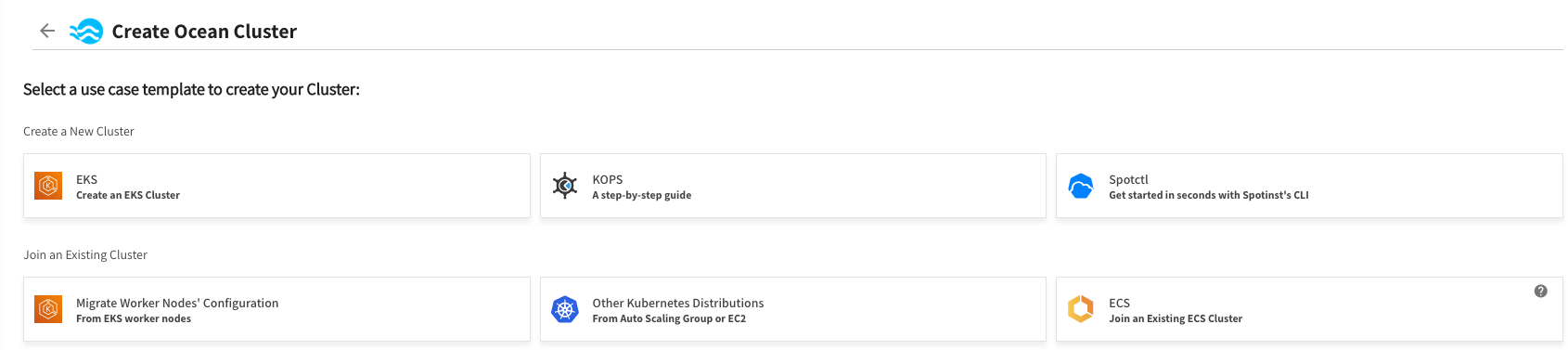Choose 'Join an Existing ECS Cluster' subtitle
1568x350 pixels.
tap(1176, 318)
